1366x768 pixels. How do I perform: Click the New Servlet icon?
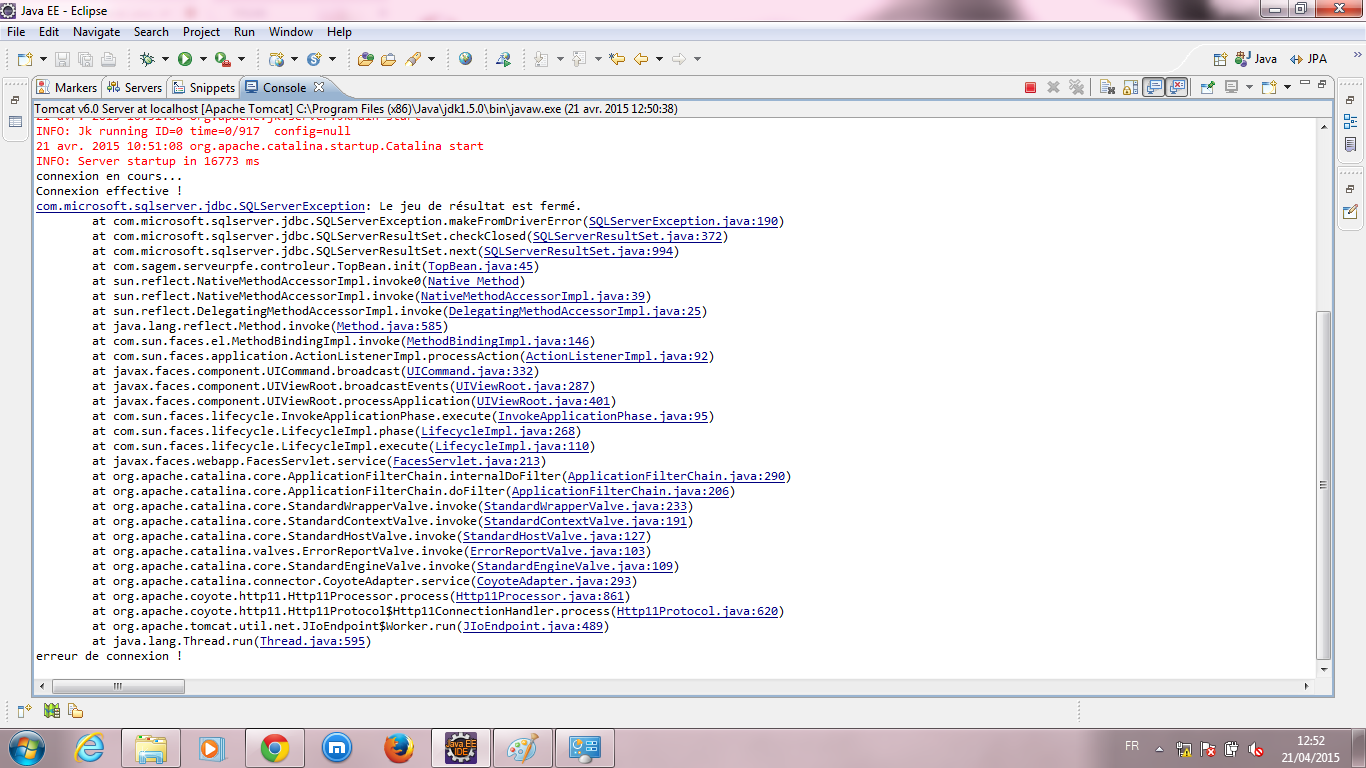[314, 59]
